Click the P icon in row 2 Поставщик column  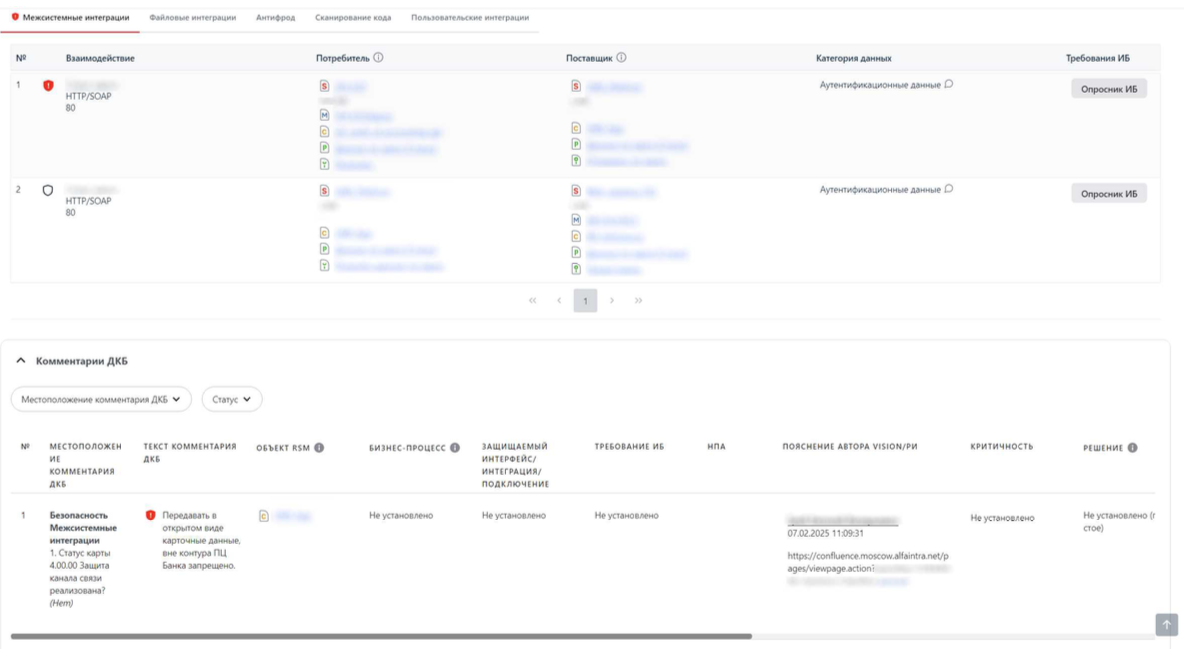click(x=575, y=252)
